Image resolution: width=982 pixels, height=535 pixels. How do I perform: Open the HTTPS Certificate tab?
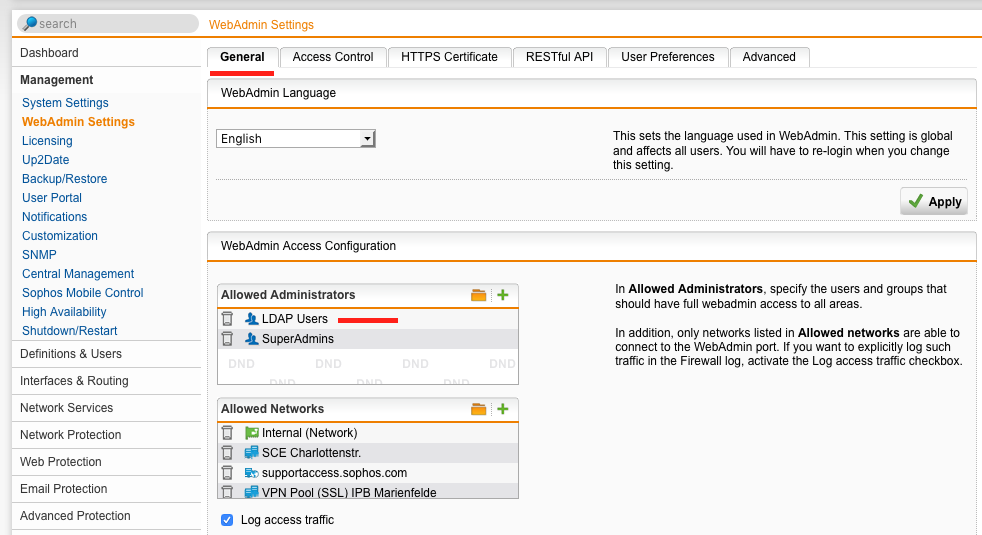(x=449, y=57)
